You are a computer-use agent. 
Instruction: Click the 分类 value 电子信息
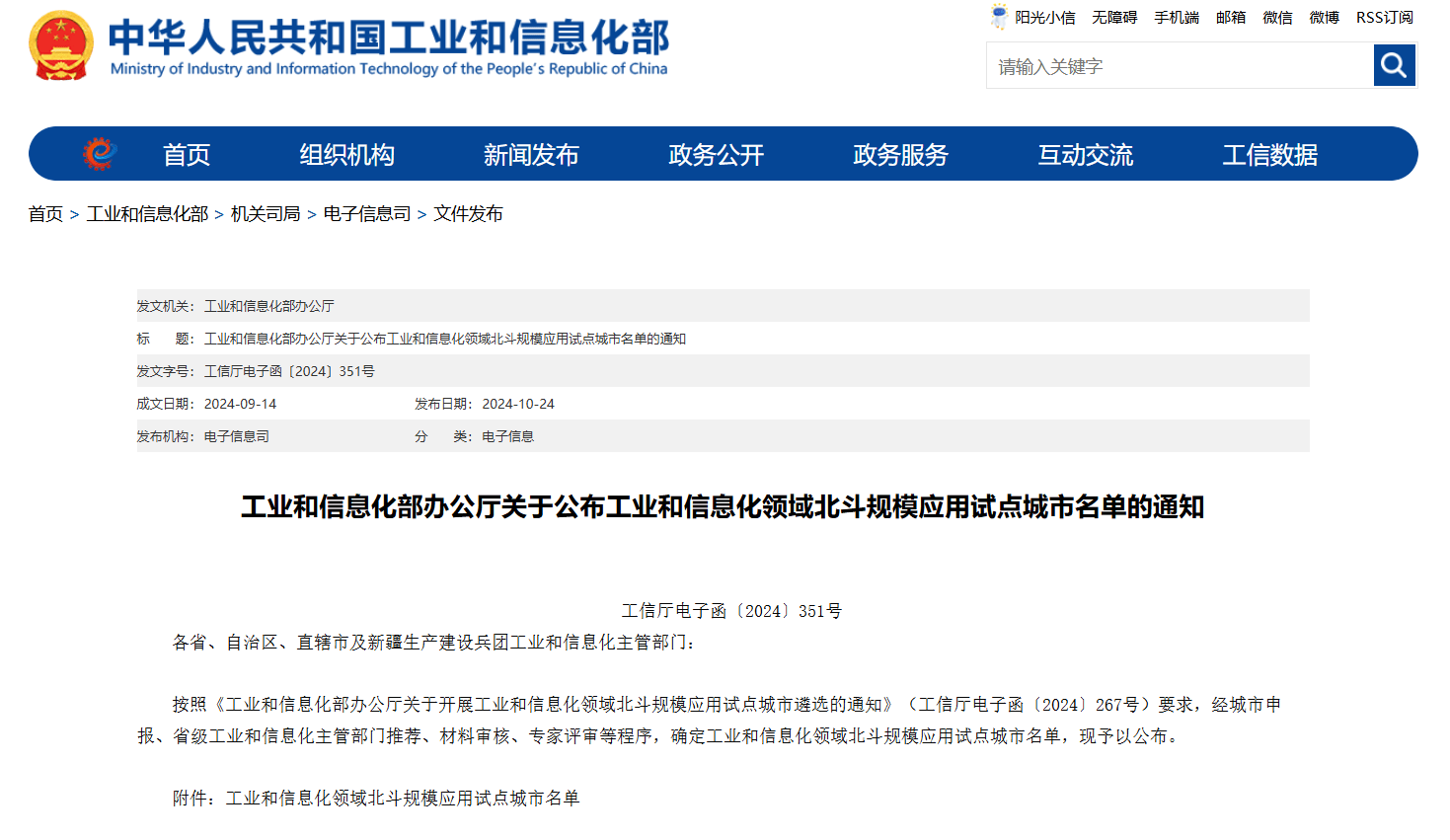pyautogui.click(x=507, y=436)
